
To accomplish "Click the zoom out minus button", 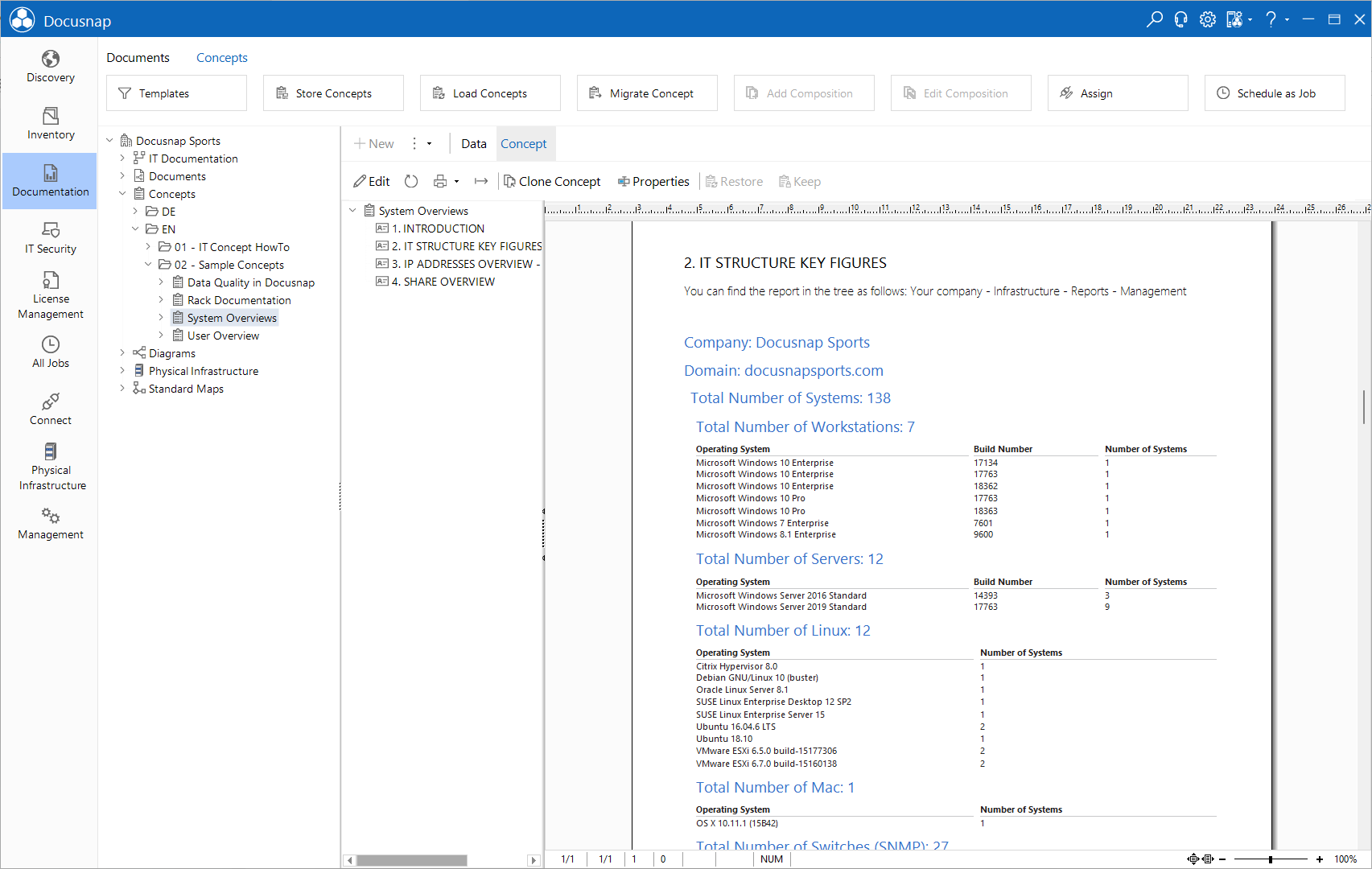I will pyautogui.click(x=1222, y=859).
